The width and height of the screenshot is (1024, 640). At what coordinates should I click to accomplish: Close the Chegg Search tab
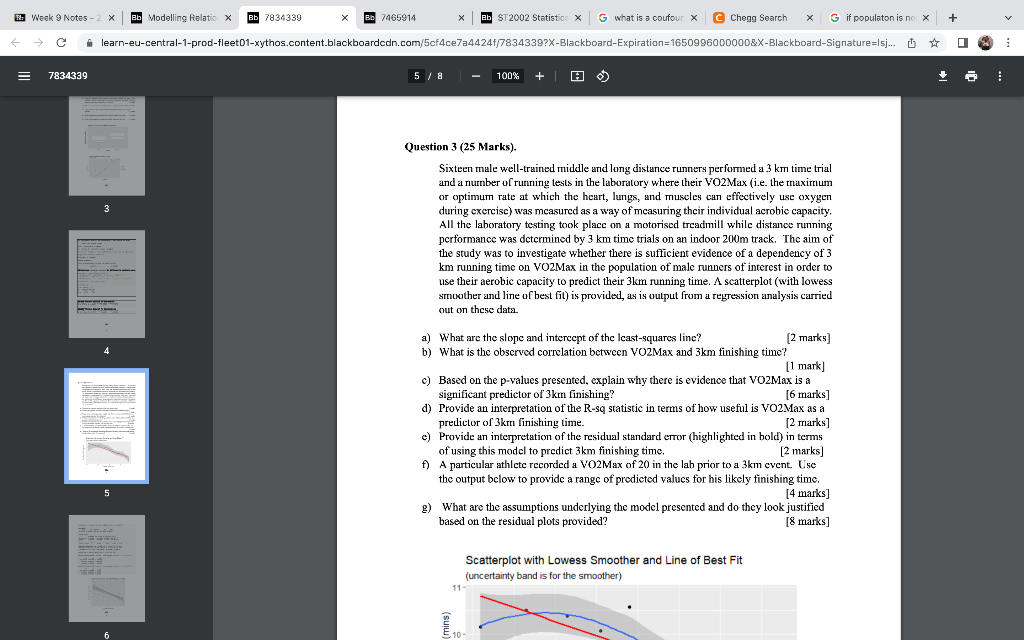coord(810,18)
